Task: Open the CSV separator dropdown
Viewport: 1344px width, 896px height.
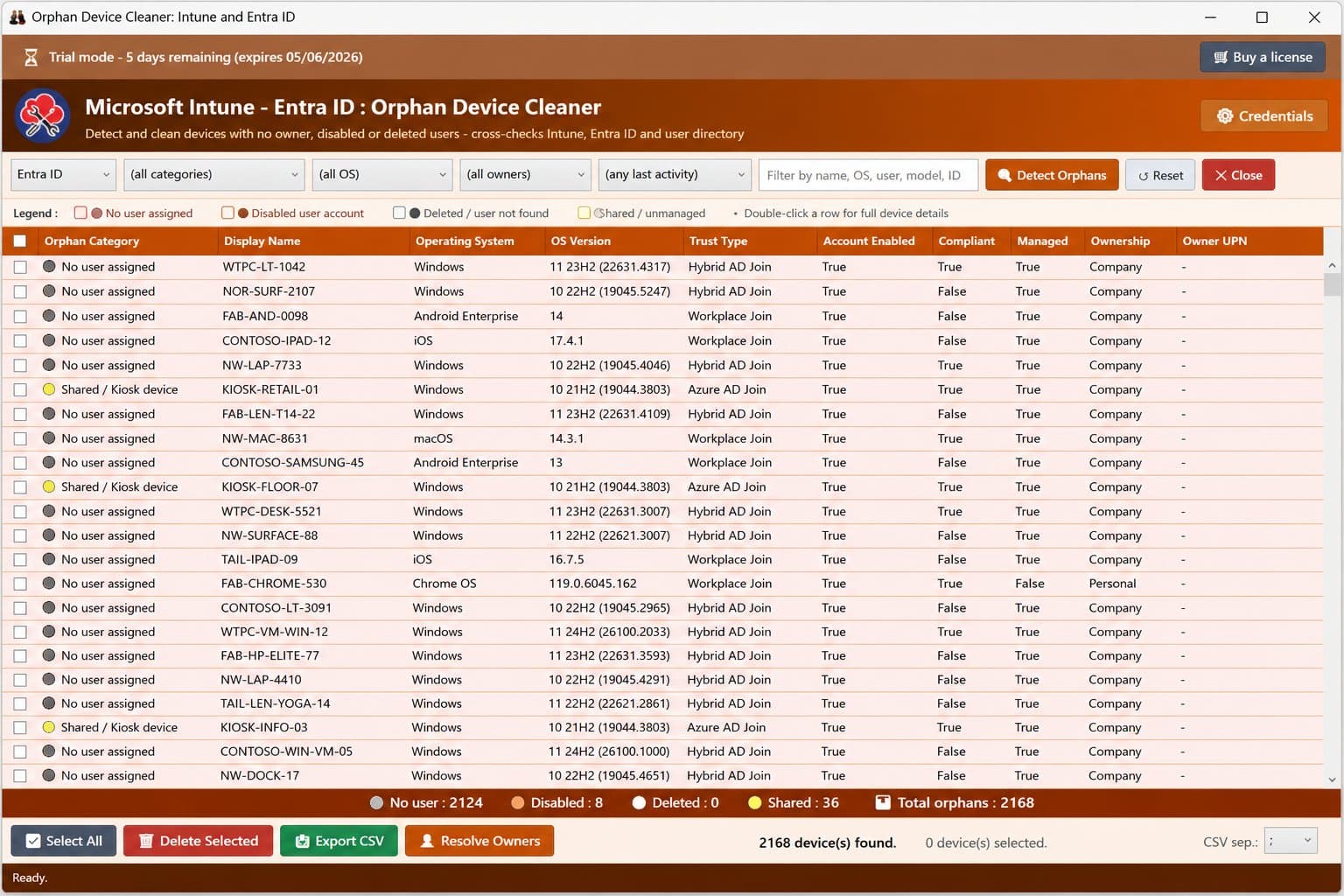Action: click(x=1291, y=841)
